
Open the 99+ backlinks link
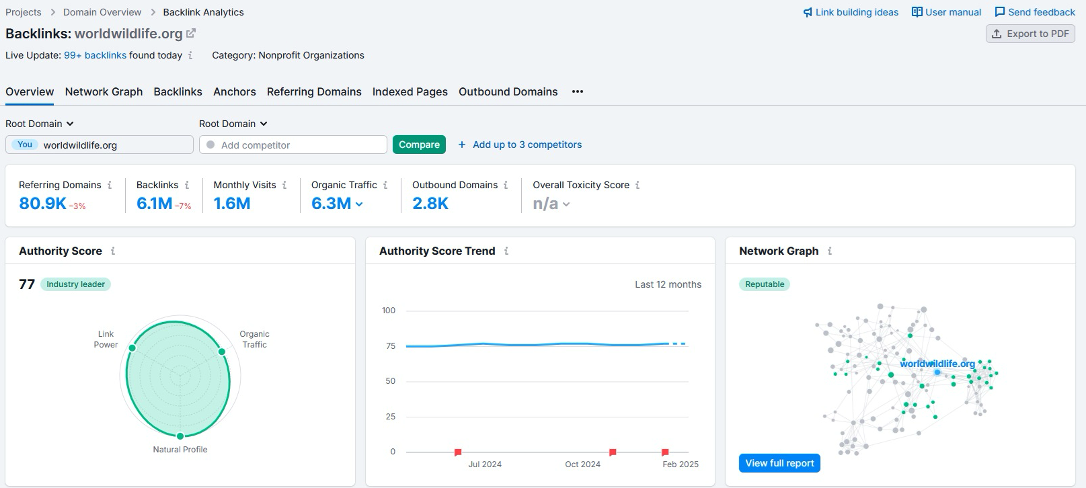[96, 55]
